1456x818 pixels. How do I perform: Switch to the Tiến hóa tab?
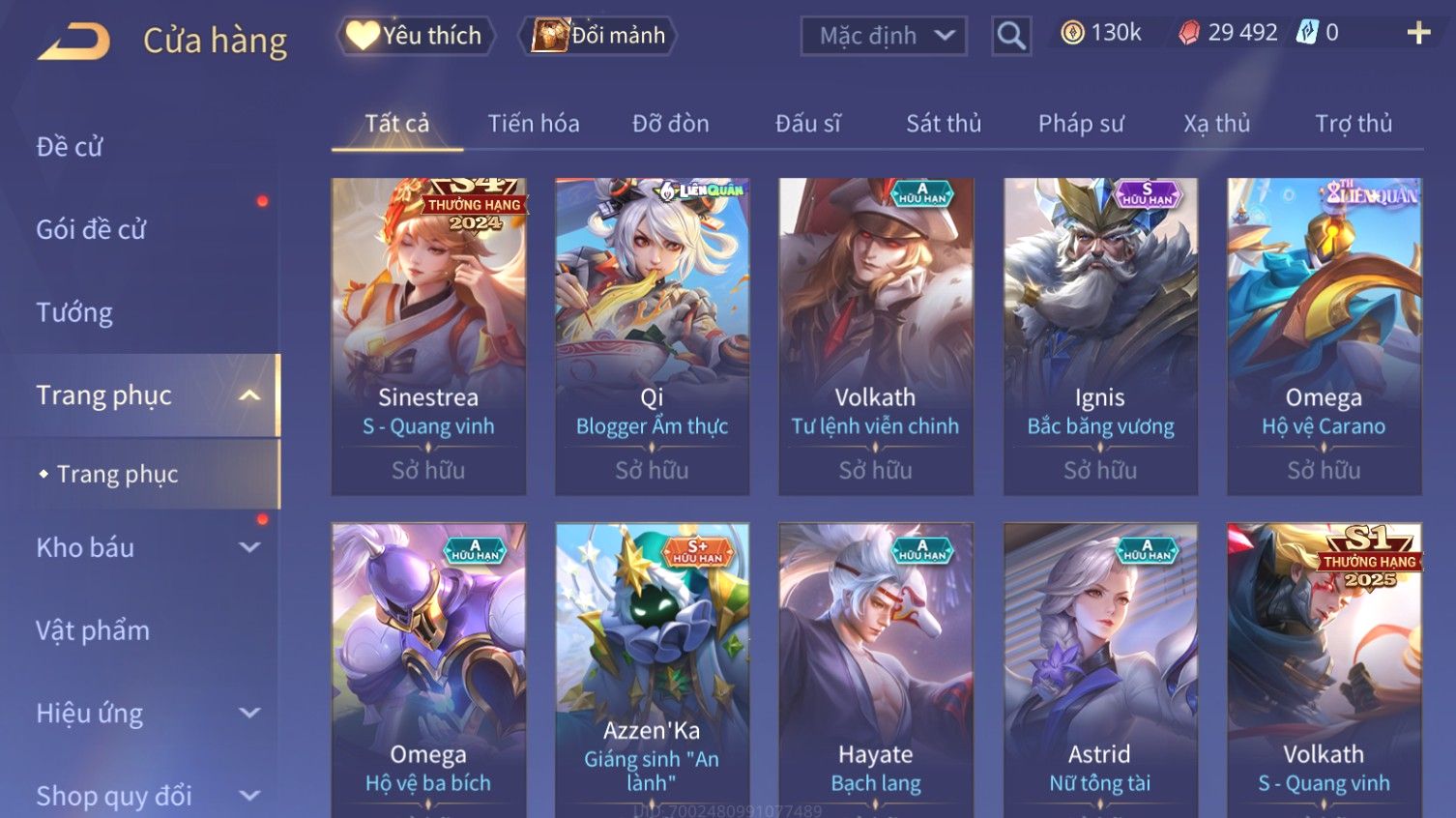point(534,124)
